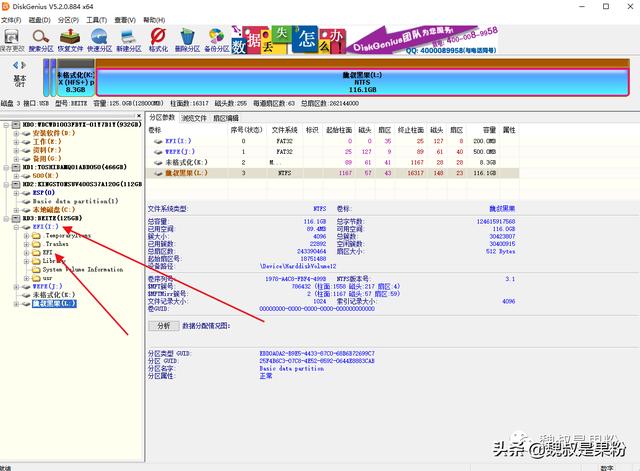Open the 工具(T) menu
Viewport: 640px width, 471px height.
pyautogui.click(x=96, y=20)
